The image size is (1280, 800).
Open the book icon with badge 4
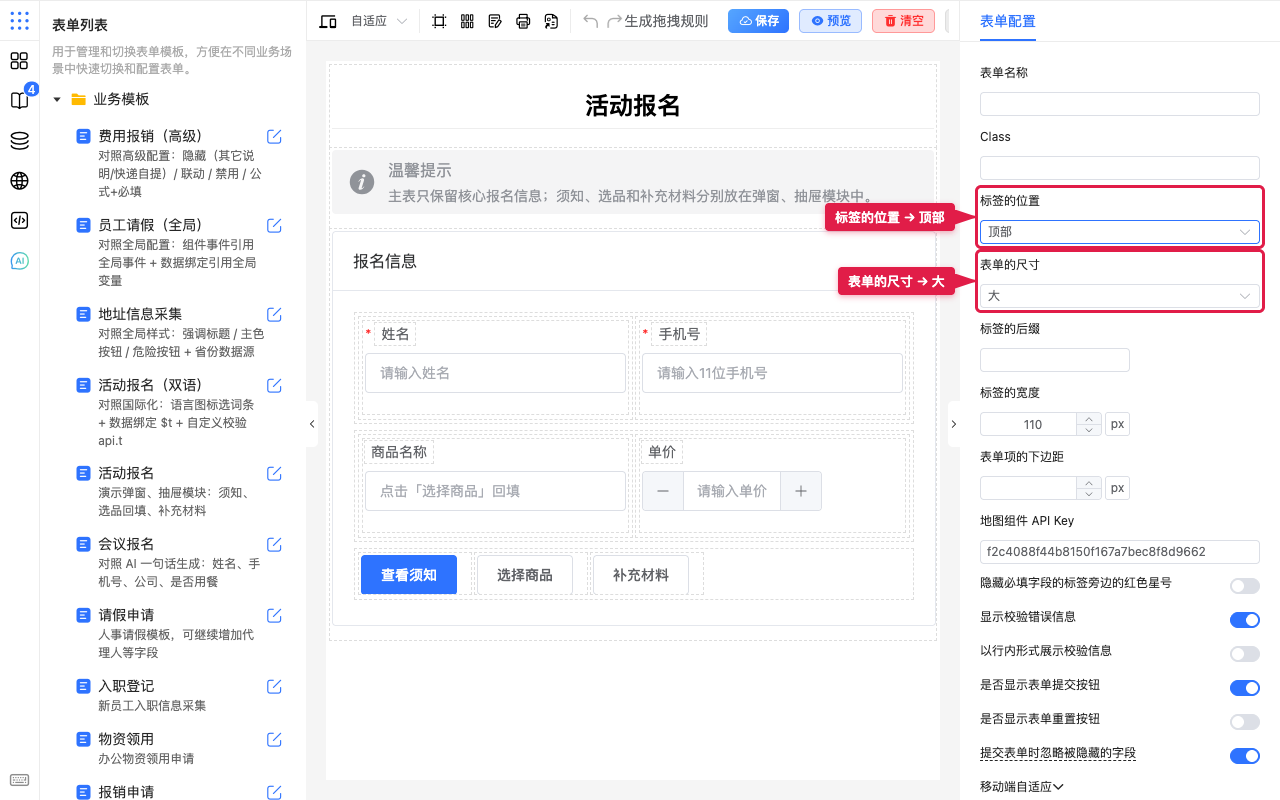pos(19,100)
